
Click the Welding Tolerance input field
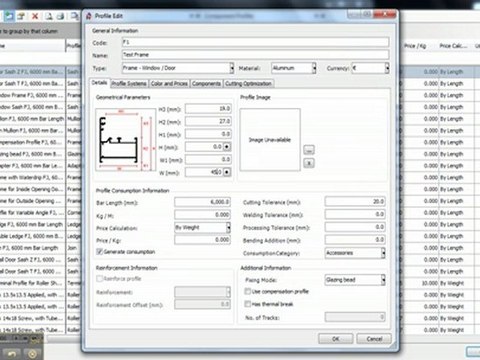click(355, 214)
